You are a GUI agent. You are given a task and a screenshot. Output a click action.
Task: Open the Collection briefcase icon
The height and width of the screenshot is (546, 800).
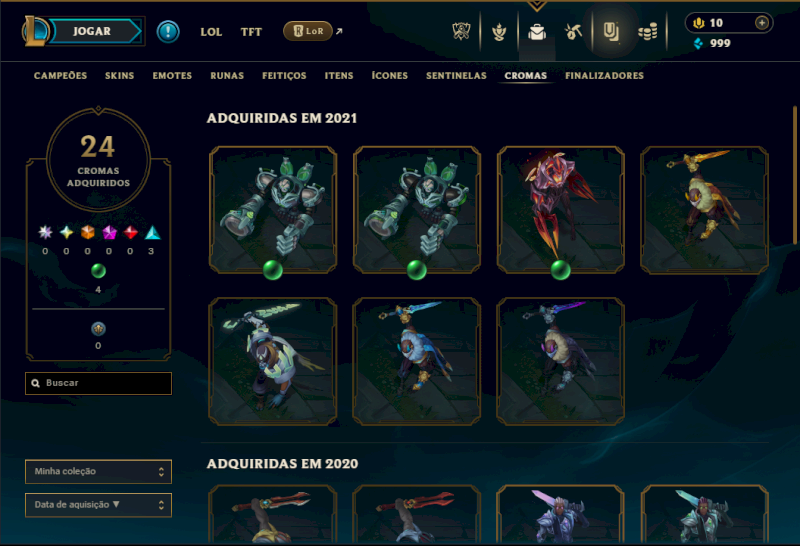click(x=537, y=32)
